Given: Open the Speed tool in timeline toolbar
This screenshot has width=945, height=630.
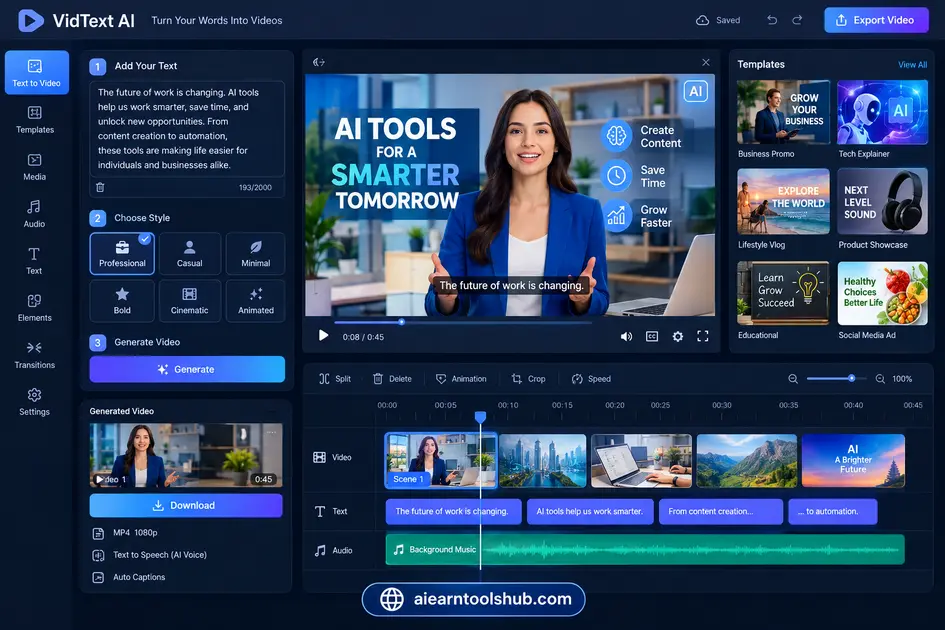Looking at the screenshot, I should (591, 379).
